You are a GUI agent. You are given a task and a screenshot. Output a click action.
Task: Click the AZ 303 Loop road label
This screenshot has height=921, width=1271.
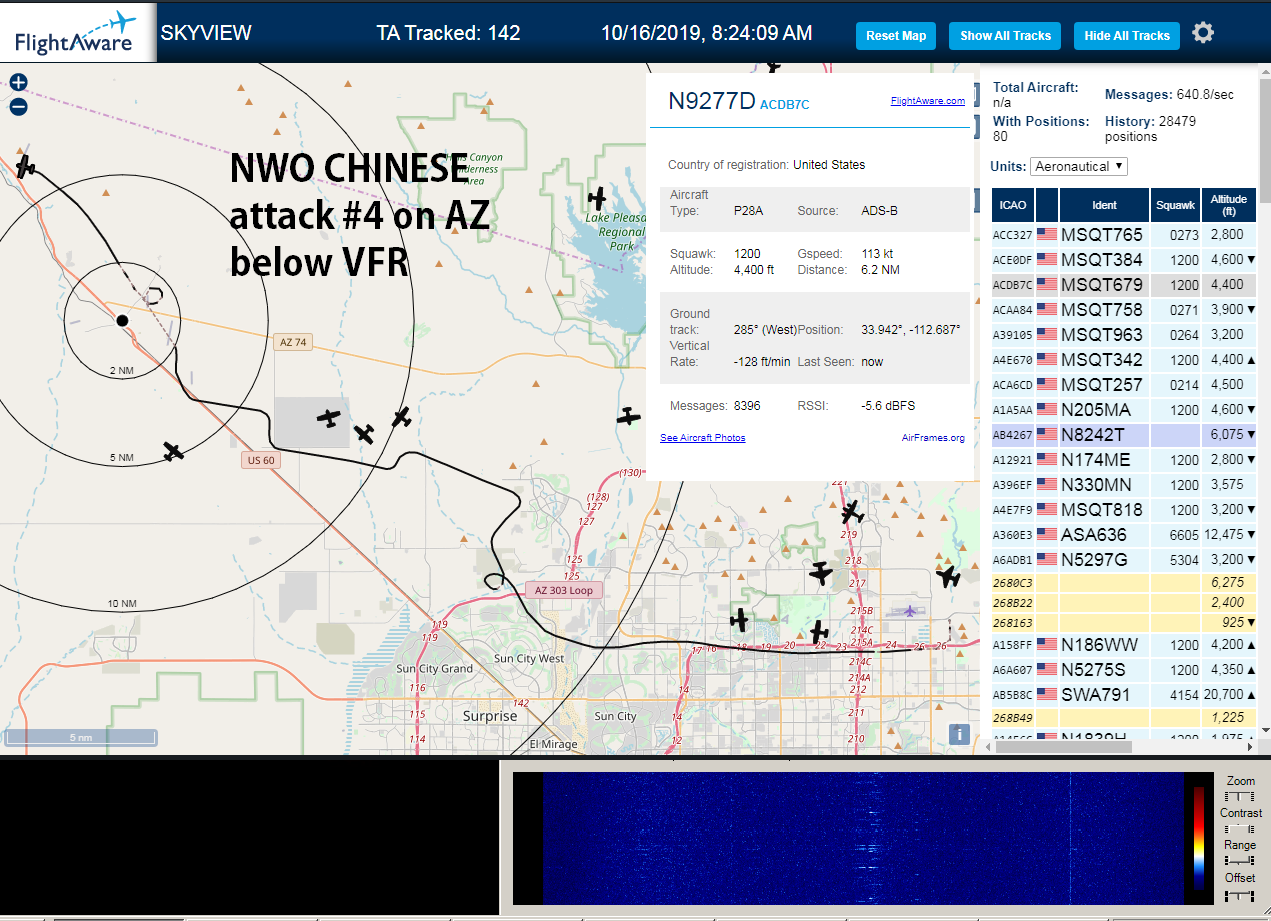tap(564, 590)
